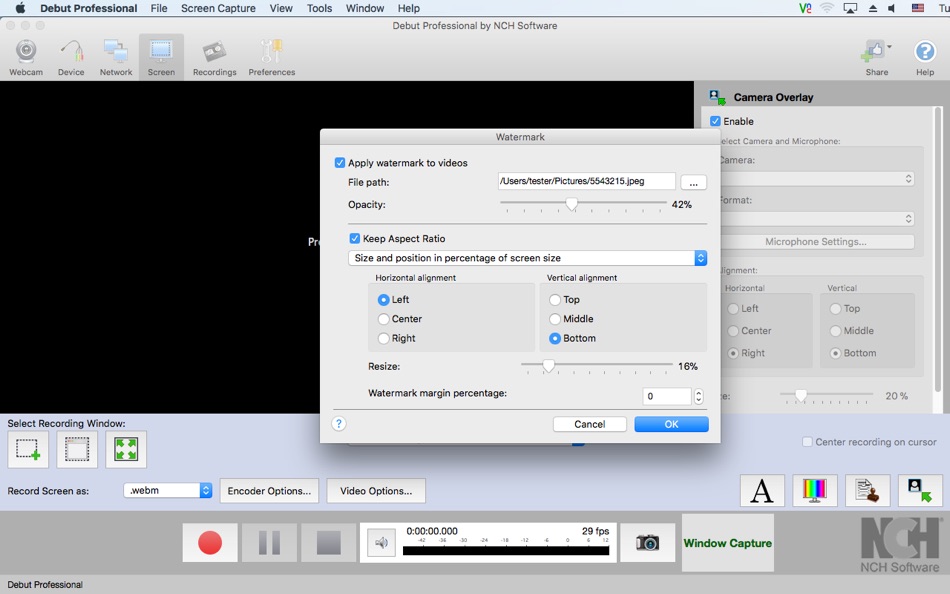Click the US flag input source icon
This screenshot has width=950, height=594.
pyautogui.click(x=918, y=8)
